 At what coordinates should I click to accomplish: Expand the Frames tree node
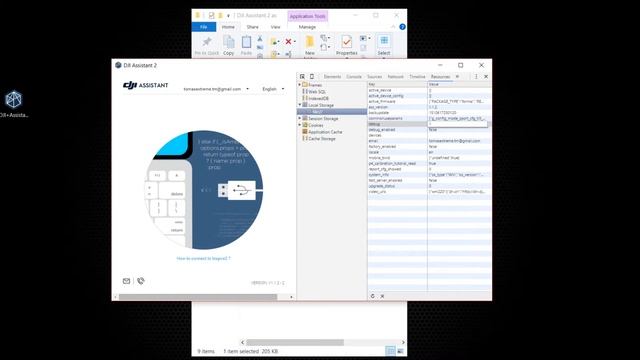point(300,85)
